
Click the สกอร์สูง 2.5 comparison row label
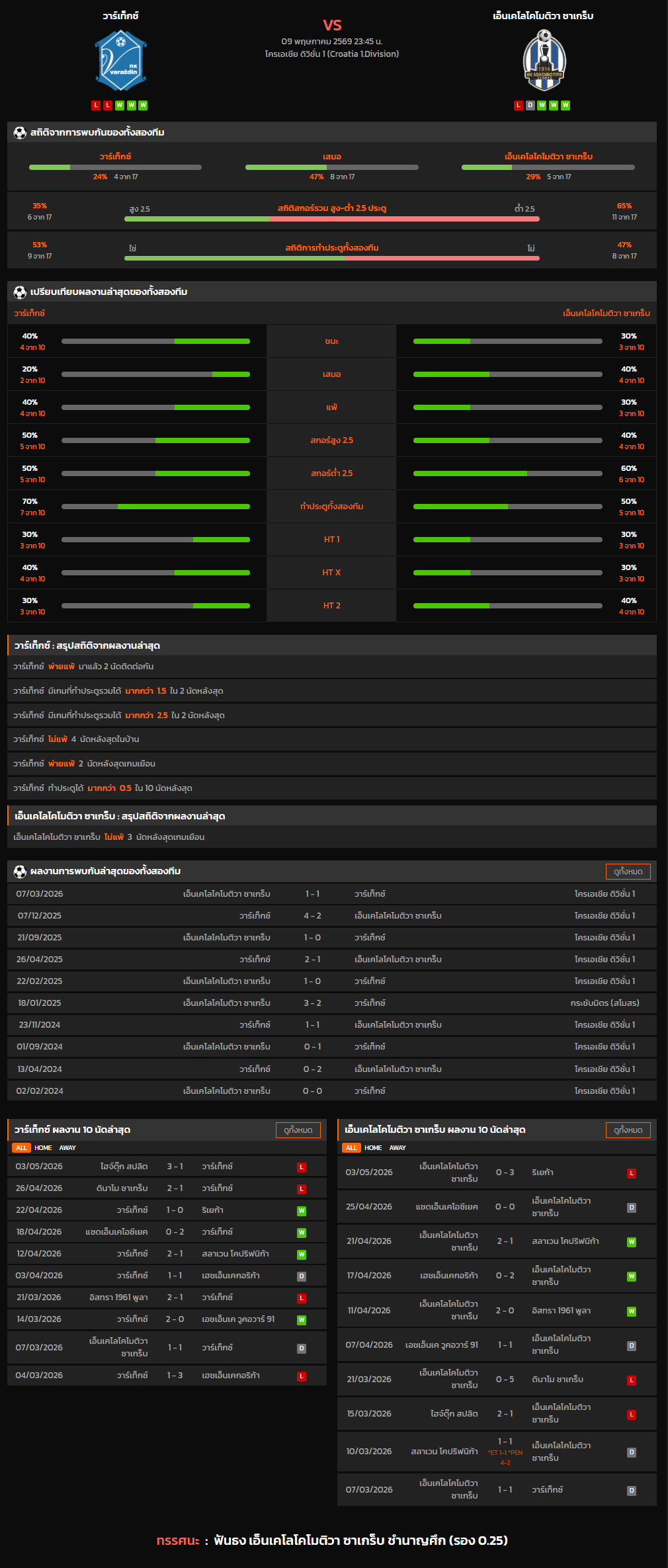tap(332, 440)
